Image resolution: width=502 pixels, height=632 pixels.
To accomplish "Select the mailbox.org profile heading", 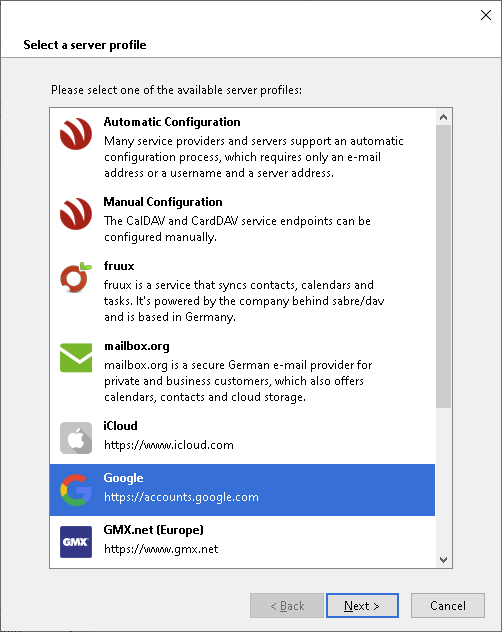I will point(137,346).
